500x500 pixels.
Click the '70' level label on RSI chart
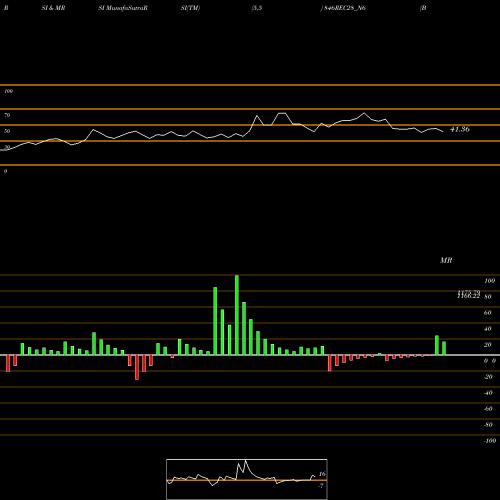(x=7, y=115)
